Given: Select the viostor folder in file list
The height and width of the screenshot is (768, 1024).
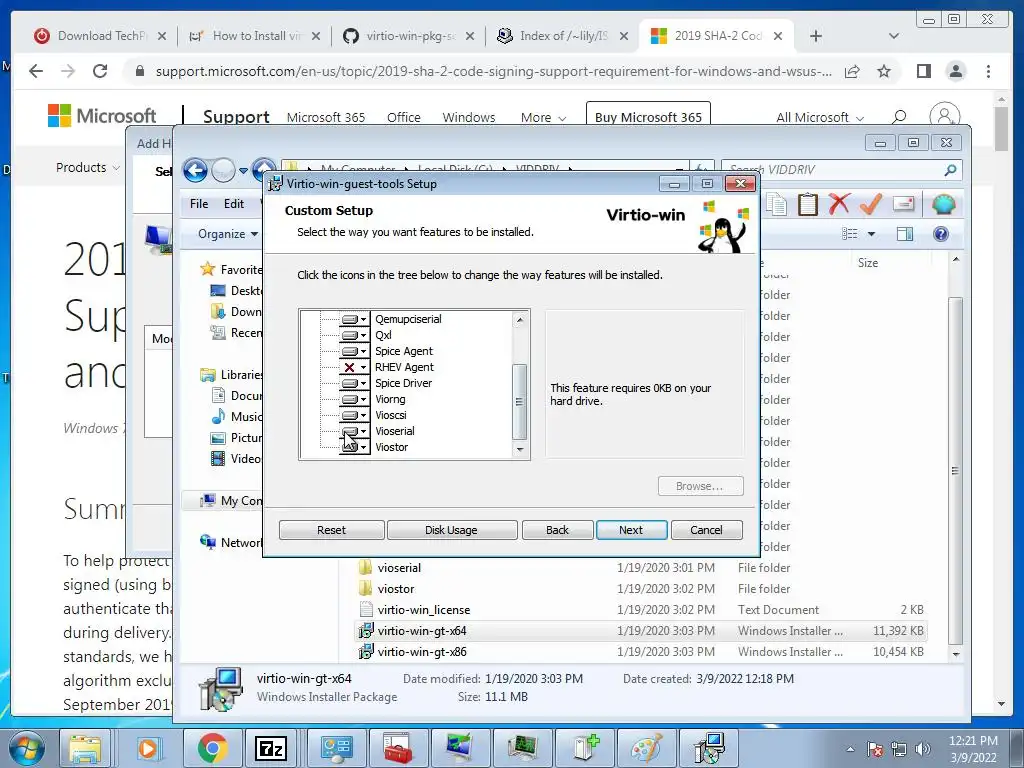Looking at the screenshot, I should [395, 589].
